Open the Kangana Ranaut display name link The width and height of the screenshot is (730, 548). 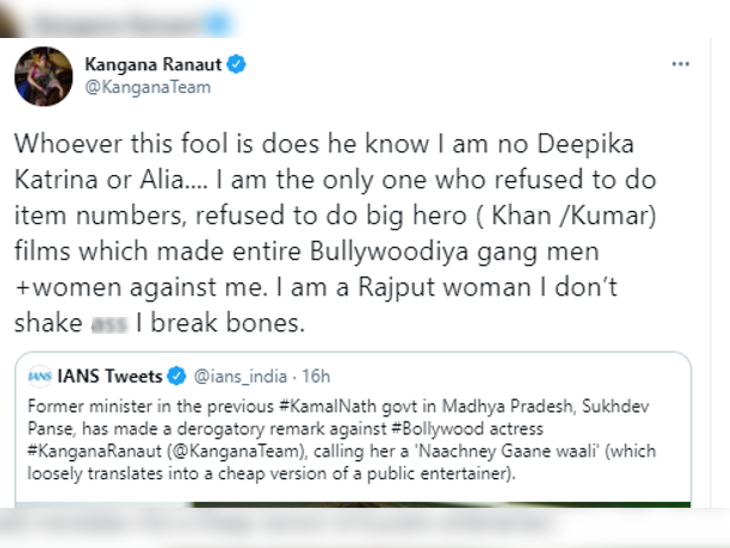(153, 65)
